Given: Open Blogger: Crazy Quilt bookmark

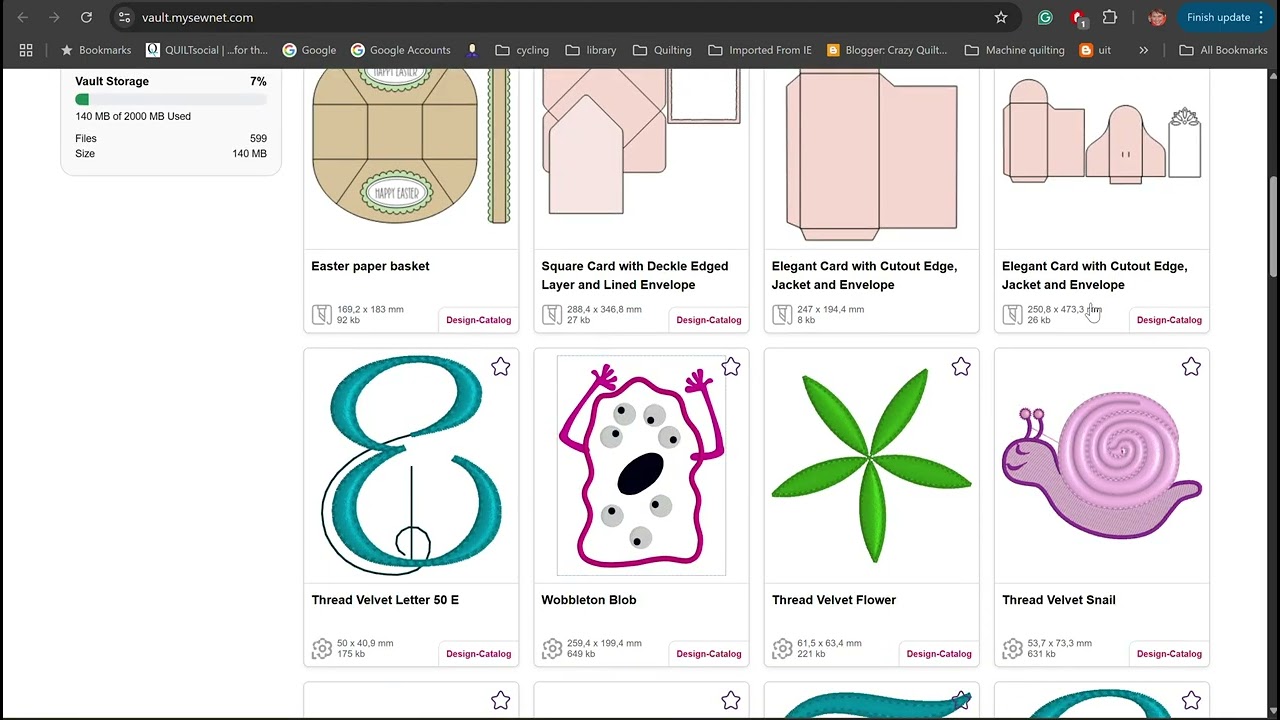Looking at the screenshot, I should pos(887,50).
